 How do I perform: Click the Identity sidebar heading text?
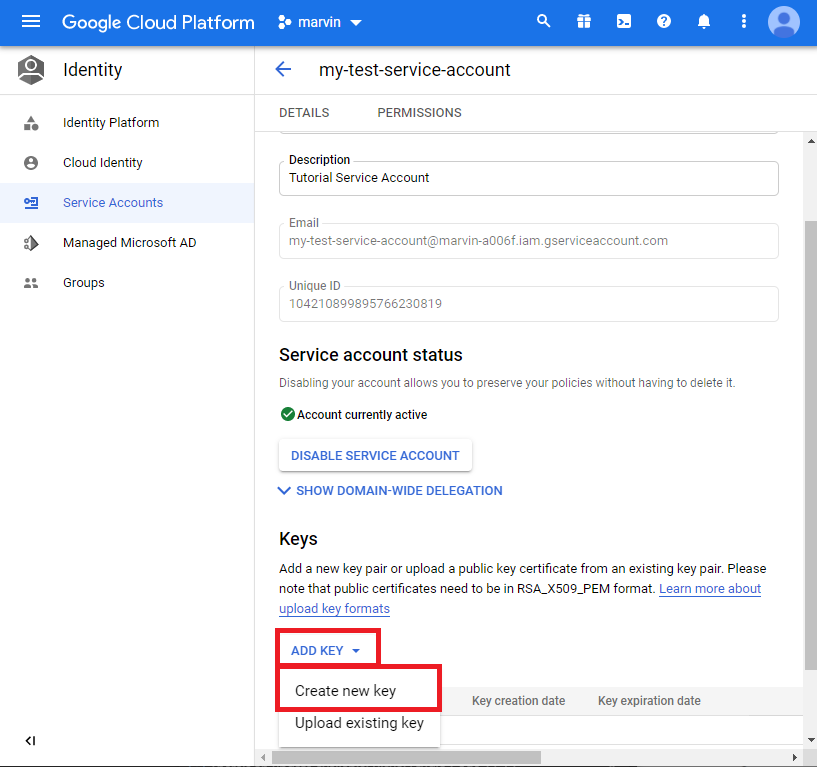click(93, 70)
